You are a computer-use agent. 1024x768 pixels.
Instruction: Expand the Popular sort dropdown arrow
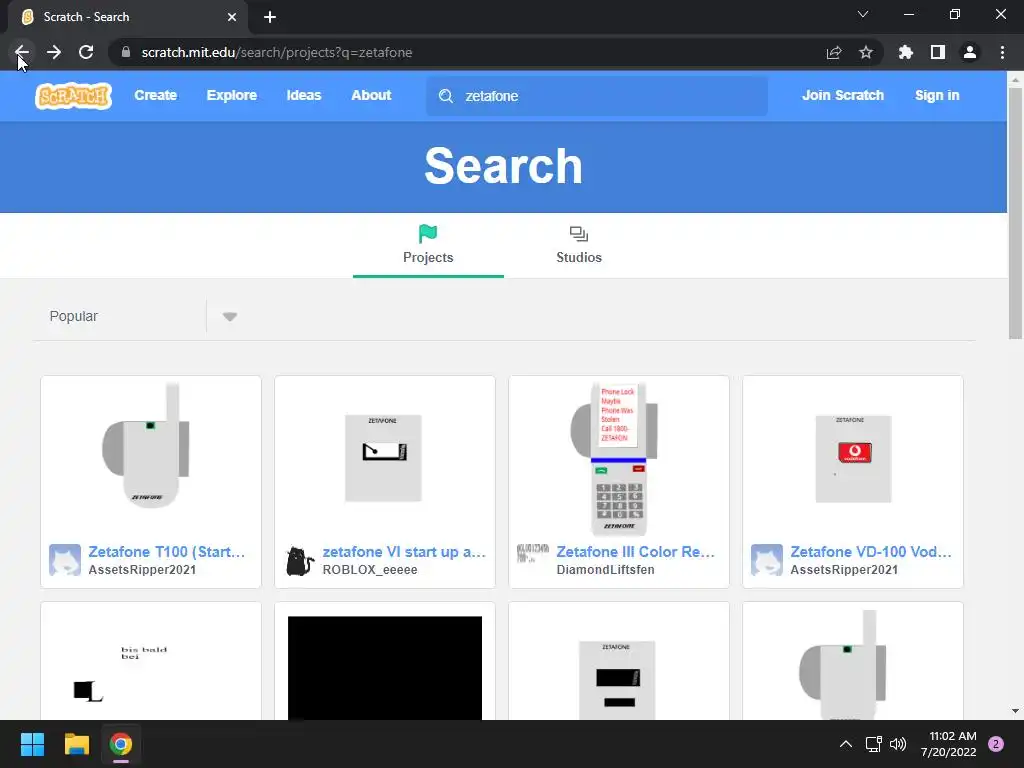coord(229,317)
